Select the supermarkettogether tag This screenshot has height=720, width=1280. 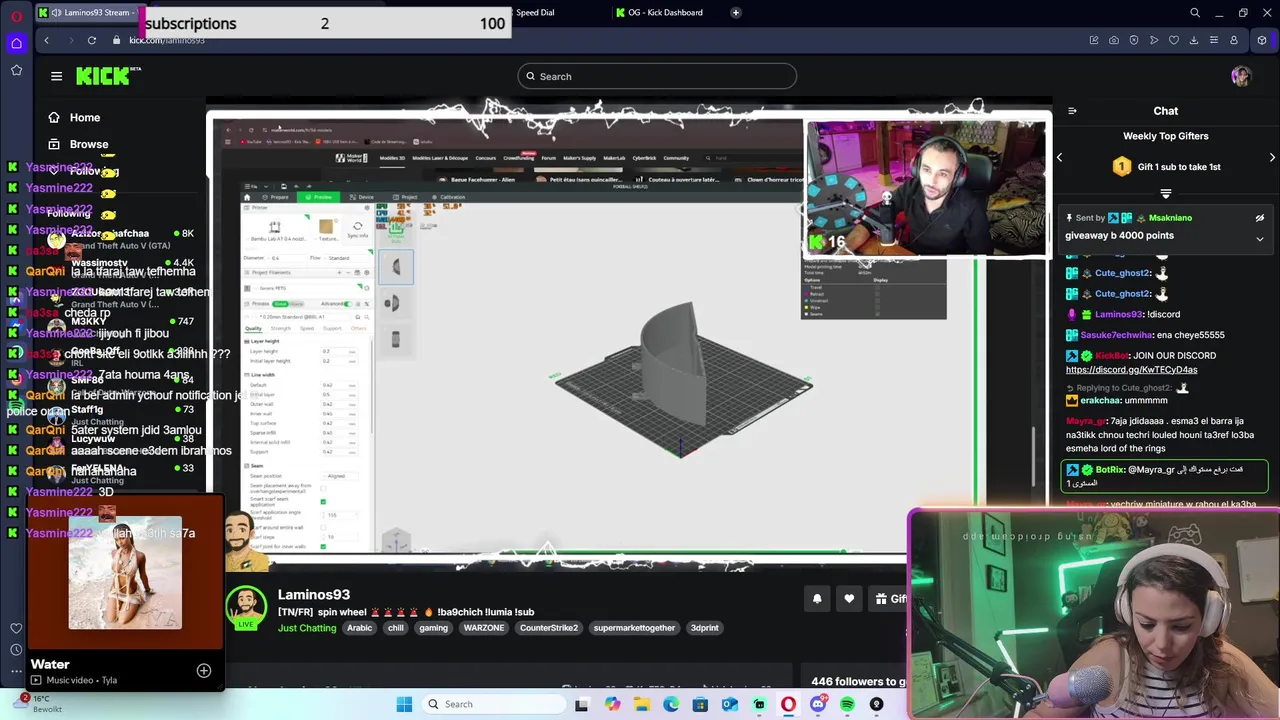pos(634,628)
